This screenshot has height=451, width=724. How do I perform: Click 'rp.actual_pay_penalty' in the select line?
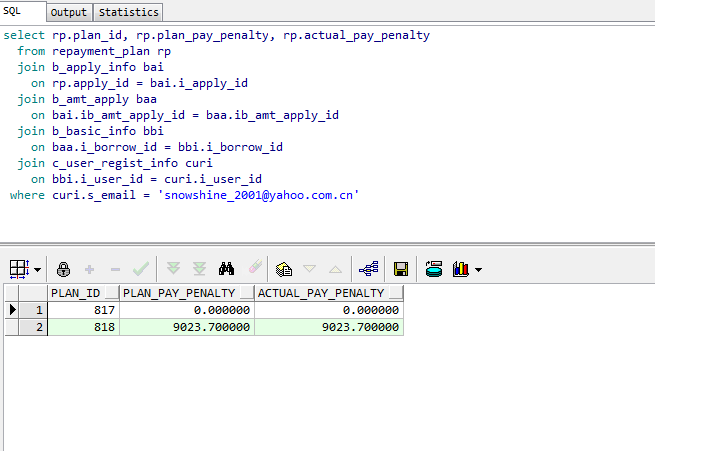pos(356,35)
